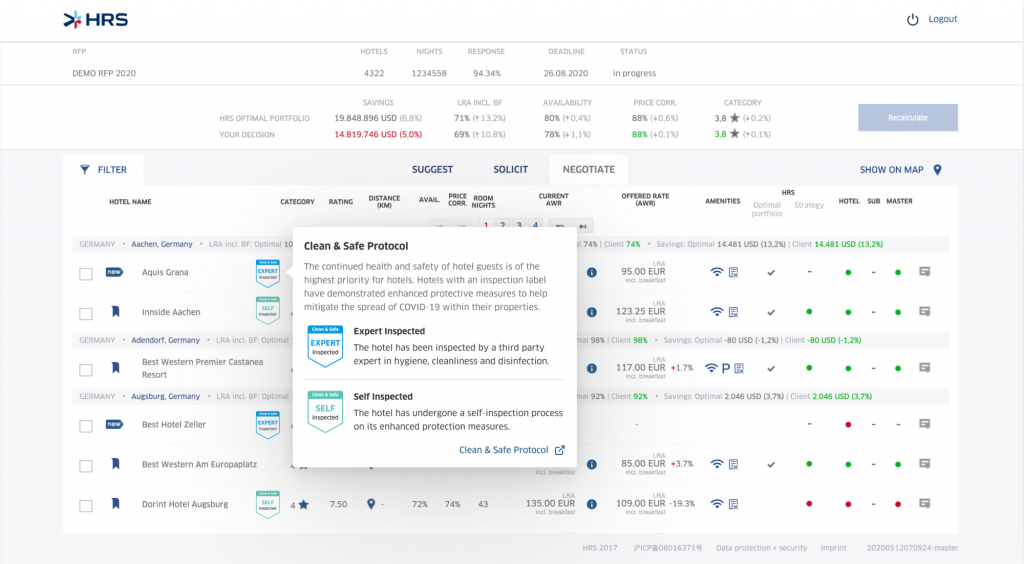Click the WiFi amenity icon for Aquis Grana
The image size is (1024, 564).
pyautogui.click(x=716, y=272)
